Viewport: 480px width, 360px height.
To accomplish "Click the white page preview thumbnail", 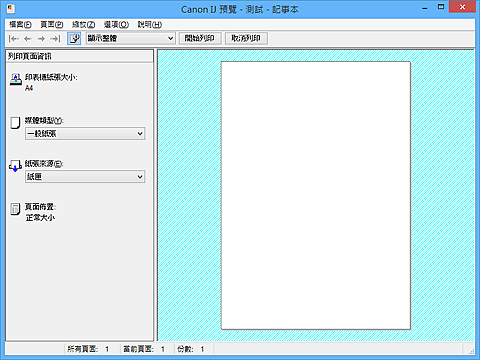I will click(316, 195).
